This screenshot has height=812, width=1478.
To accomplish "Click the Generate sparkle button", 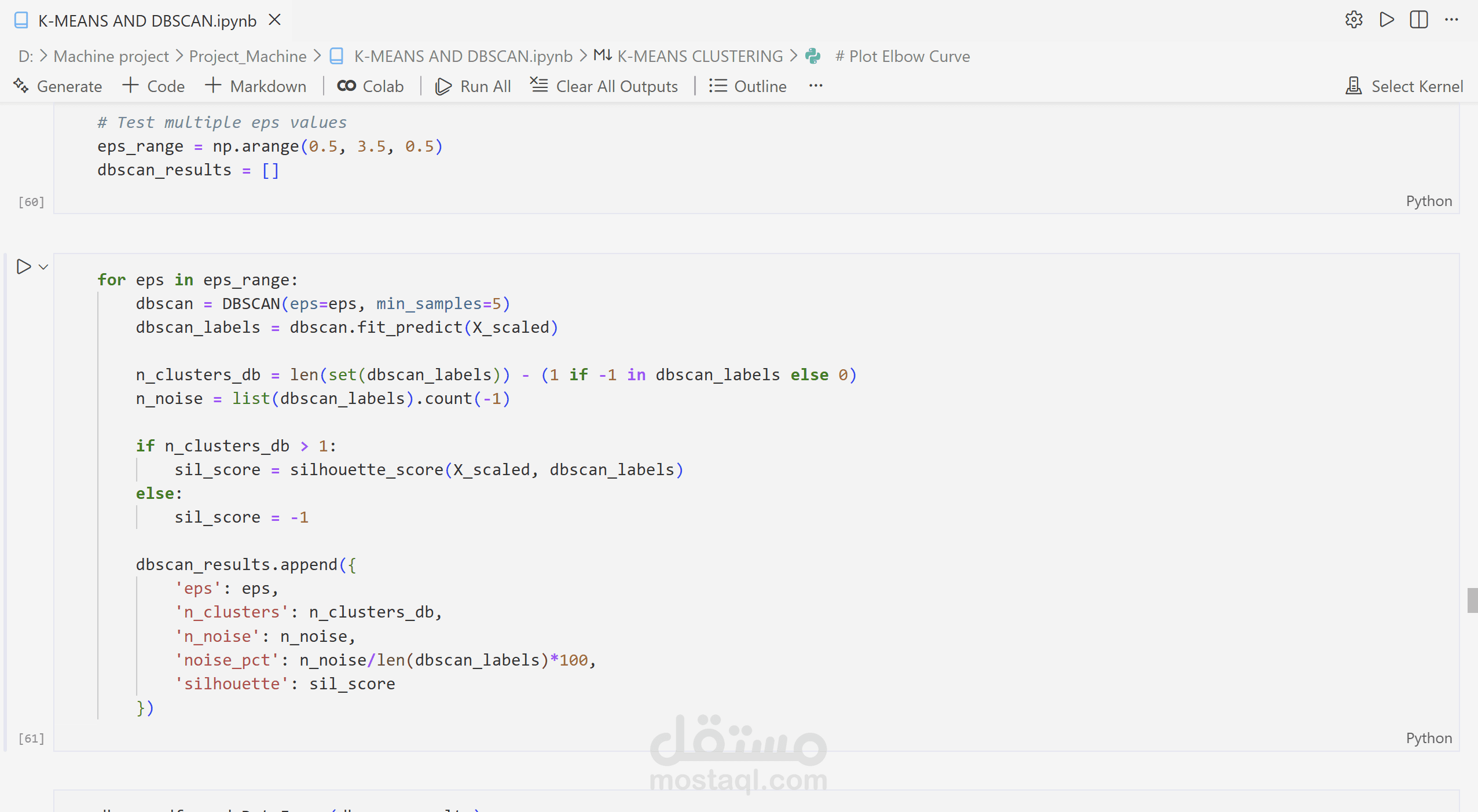I will pos(57,86).
